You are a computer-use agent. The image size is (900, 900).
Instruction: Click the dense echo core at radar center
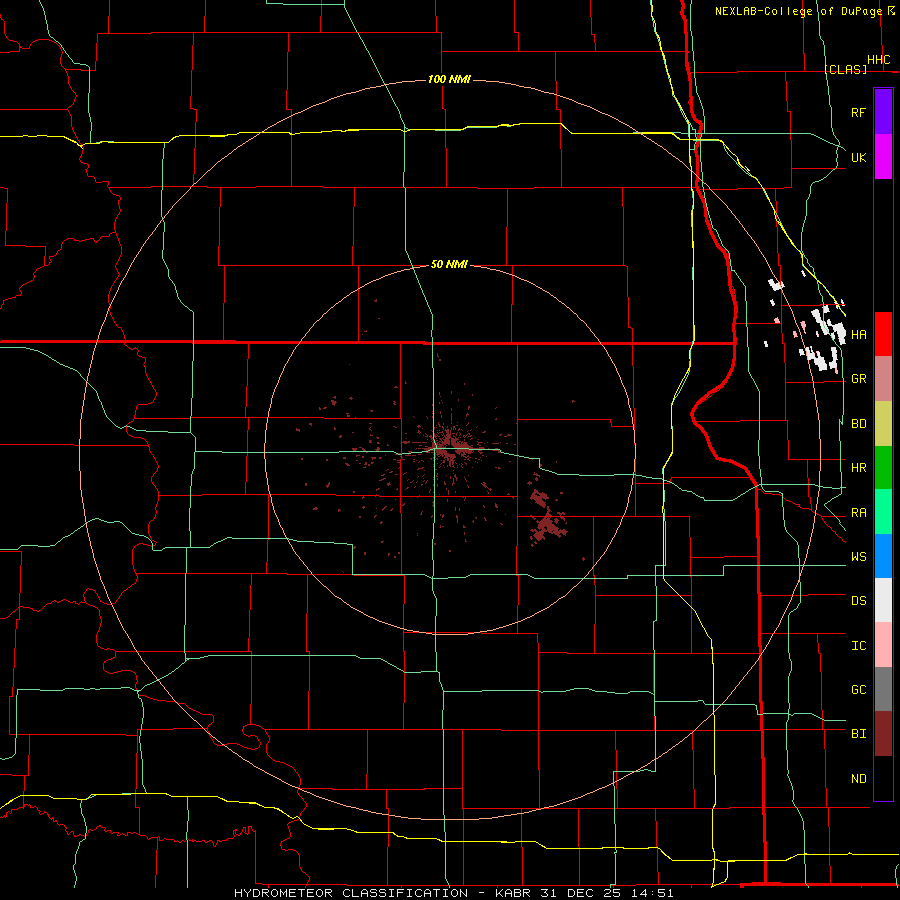coord(453,447)
